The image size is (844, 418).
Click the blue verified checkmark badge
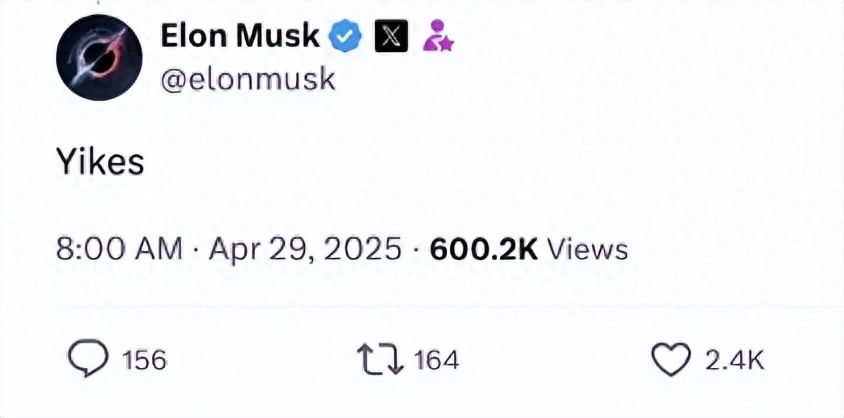pos(346,37)
